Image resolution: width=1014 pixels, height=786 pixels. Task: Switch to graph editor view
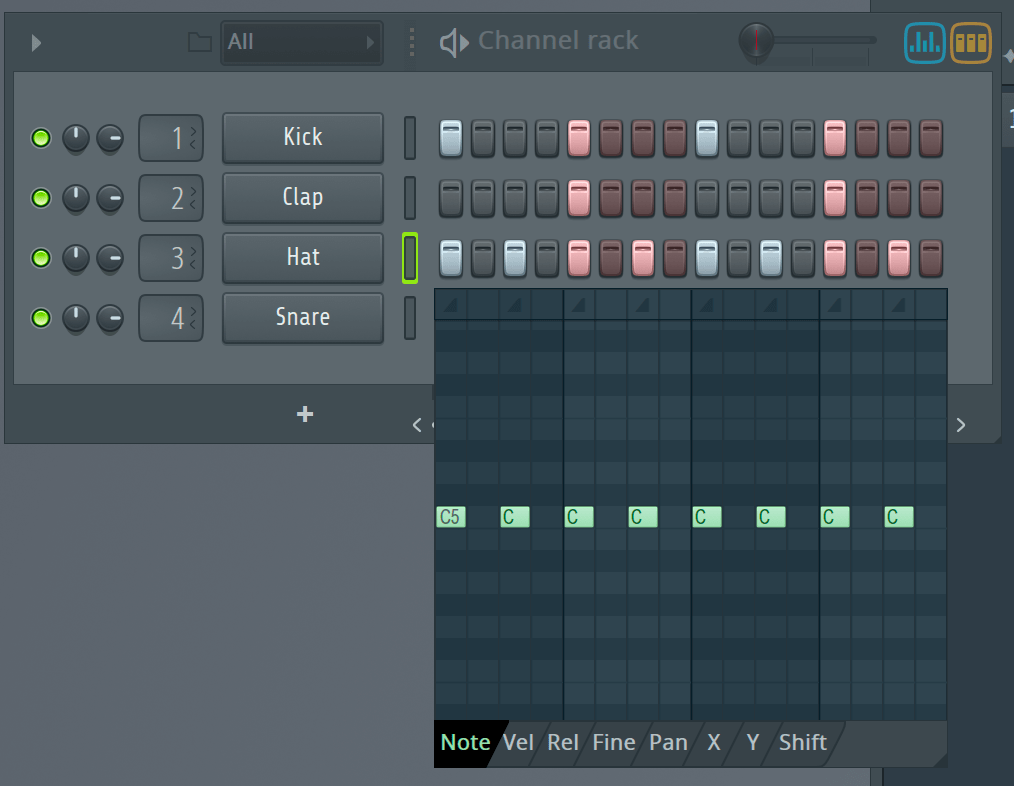[923, 42]
